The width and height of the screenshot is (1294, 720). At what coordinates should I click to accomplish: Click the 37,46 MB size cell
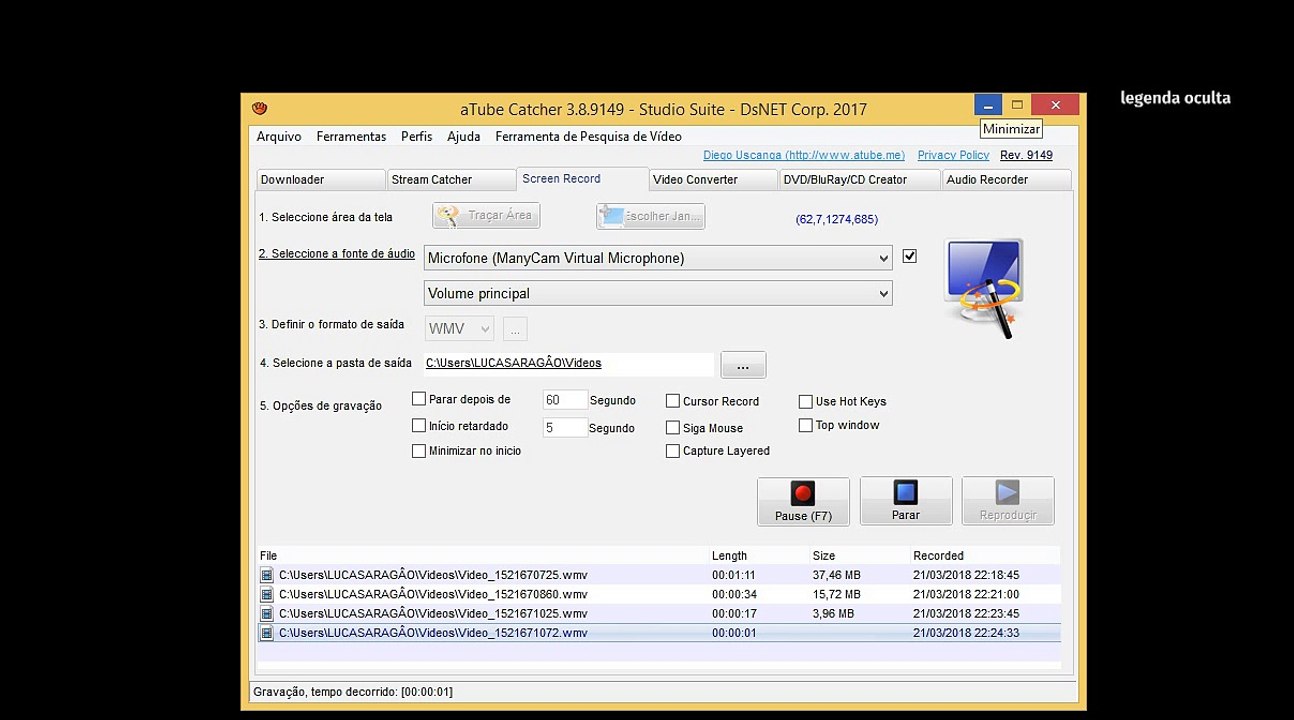click(x=837, y=575)
